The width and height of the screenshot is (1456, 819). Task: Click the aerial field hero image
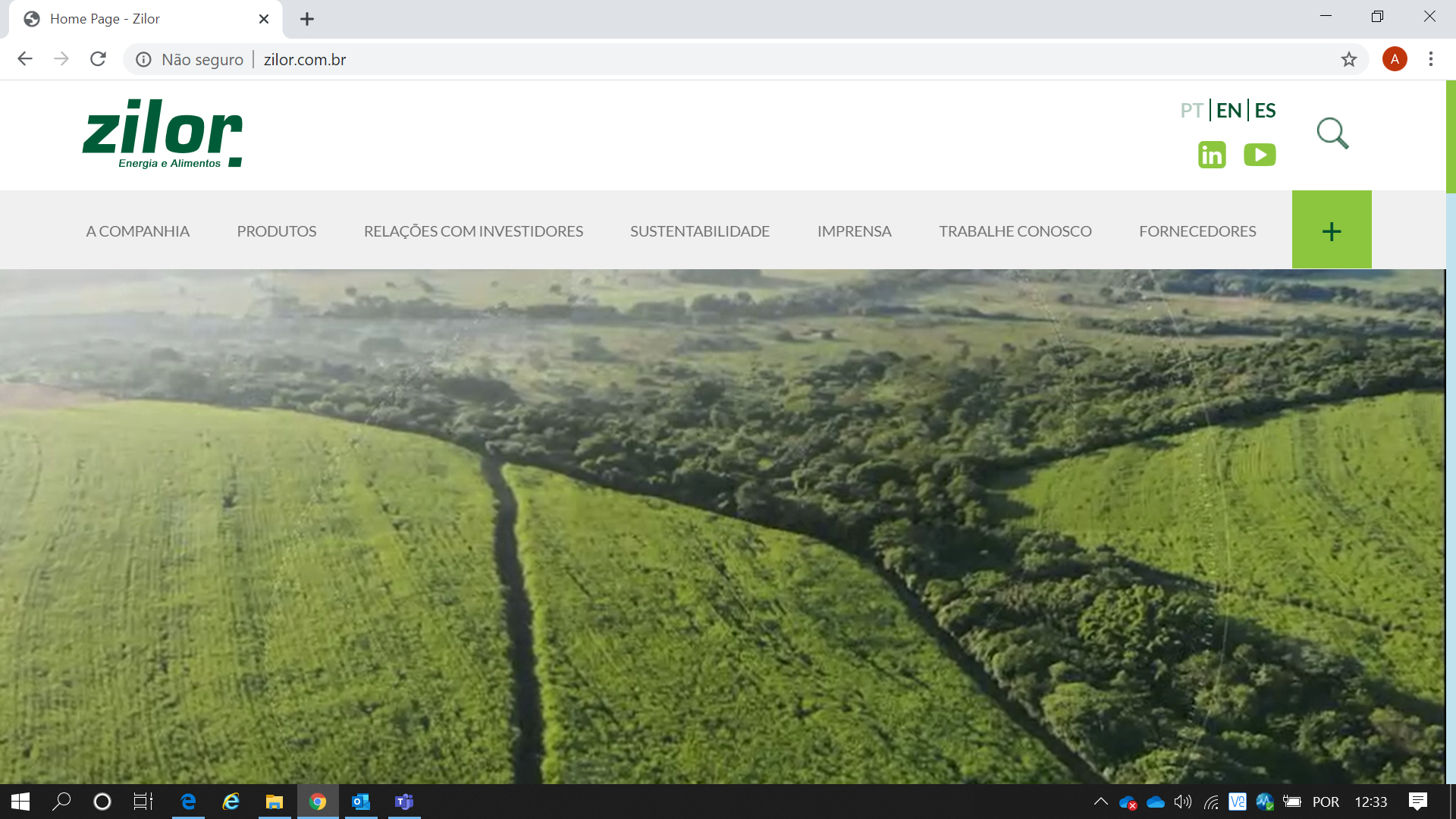coord(722,526)
